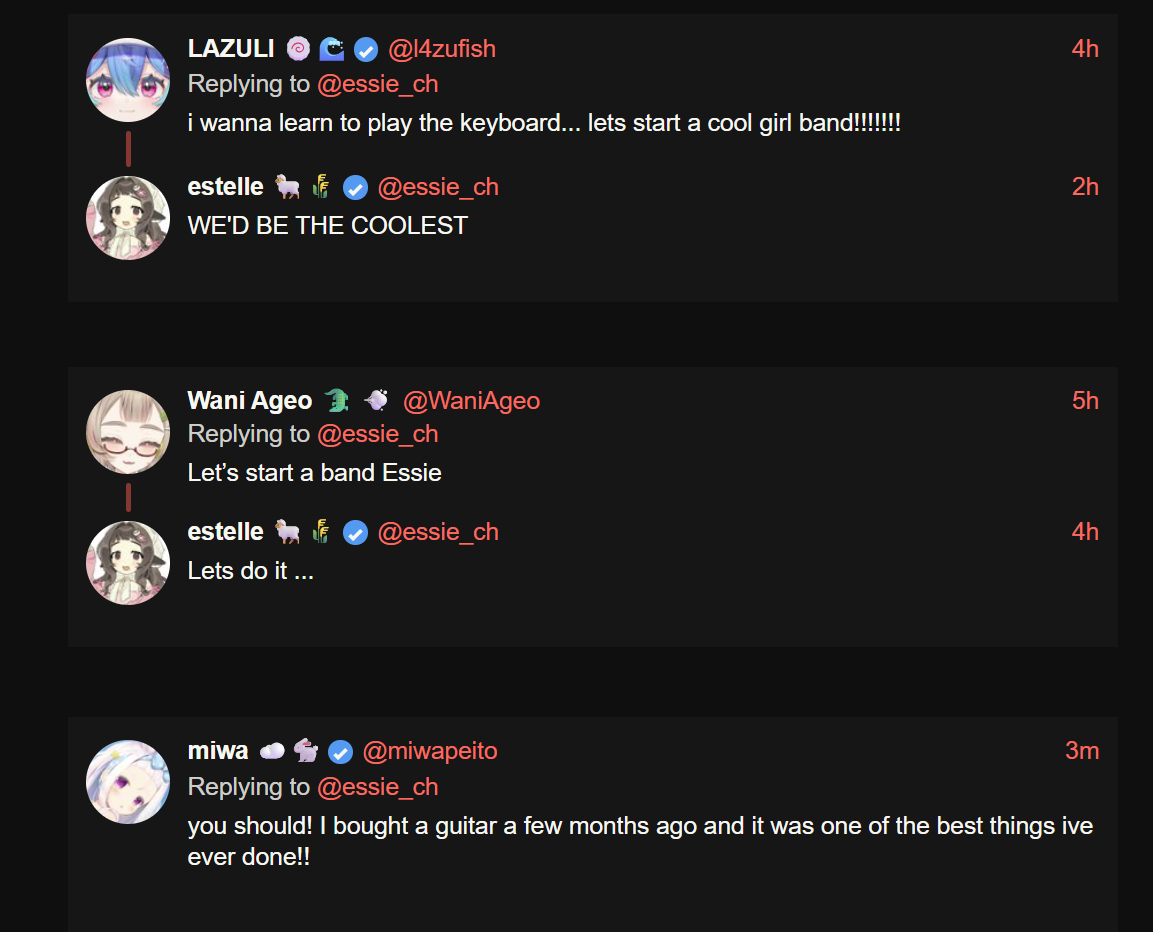
Task: Open the @l4zufish handle link
Action: (x=441, y=49)
